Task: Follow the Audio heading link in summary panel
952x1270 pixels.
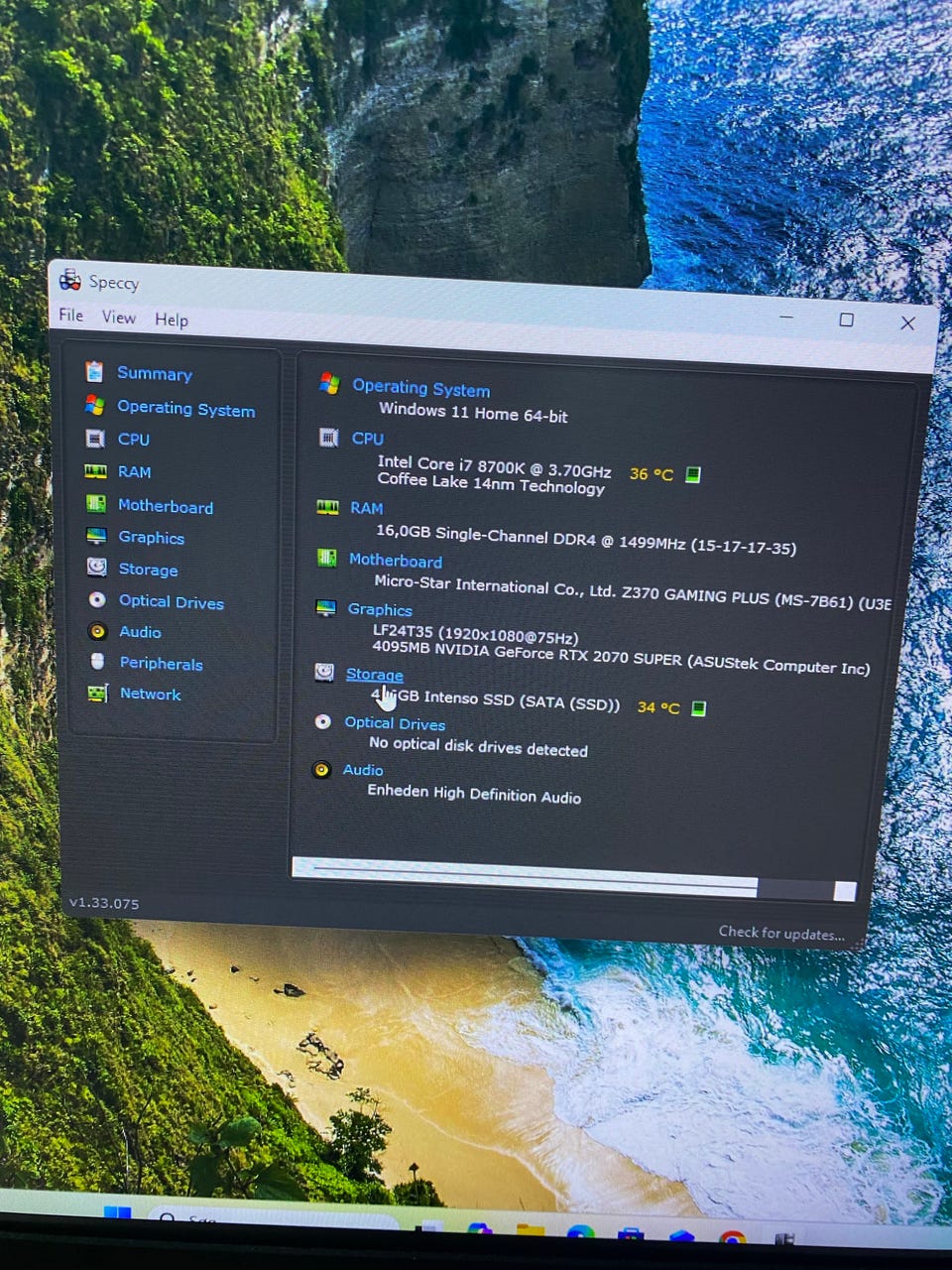Action: pos(362,770)
